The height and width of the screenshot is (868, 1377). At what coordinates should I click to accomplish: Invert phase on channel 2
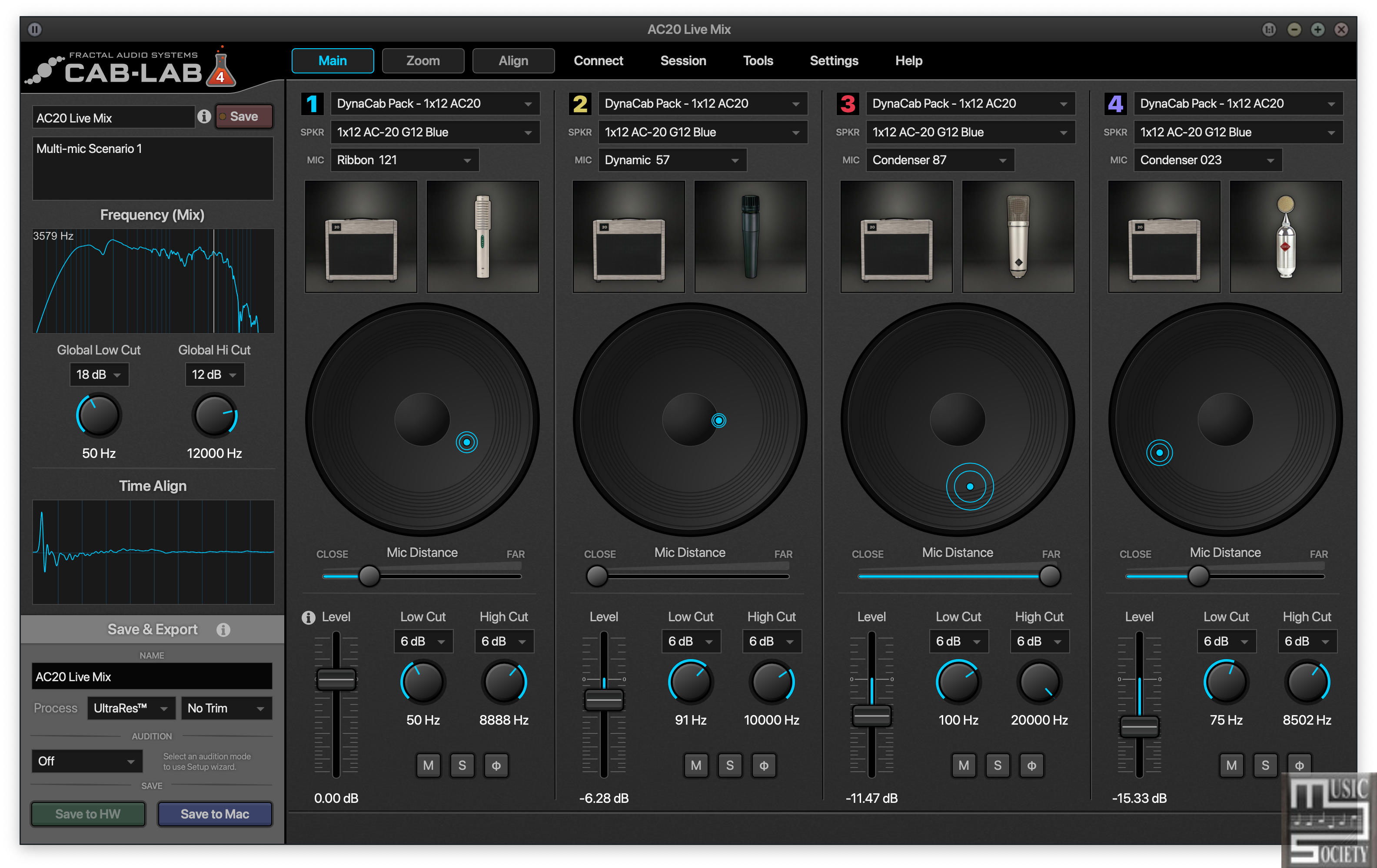tap(763, 765)
